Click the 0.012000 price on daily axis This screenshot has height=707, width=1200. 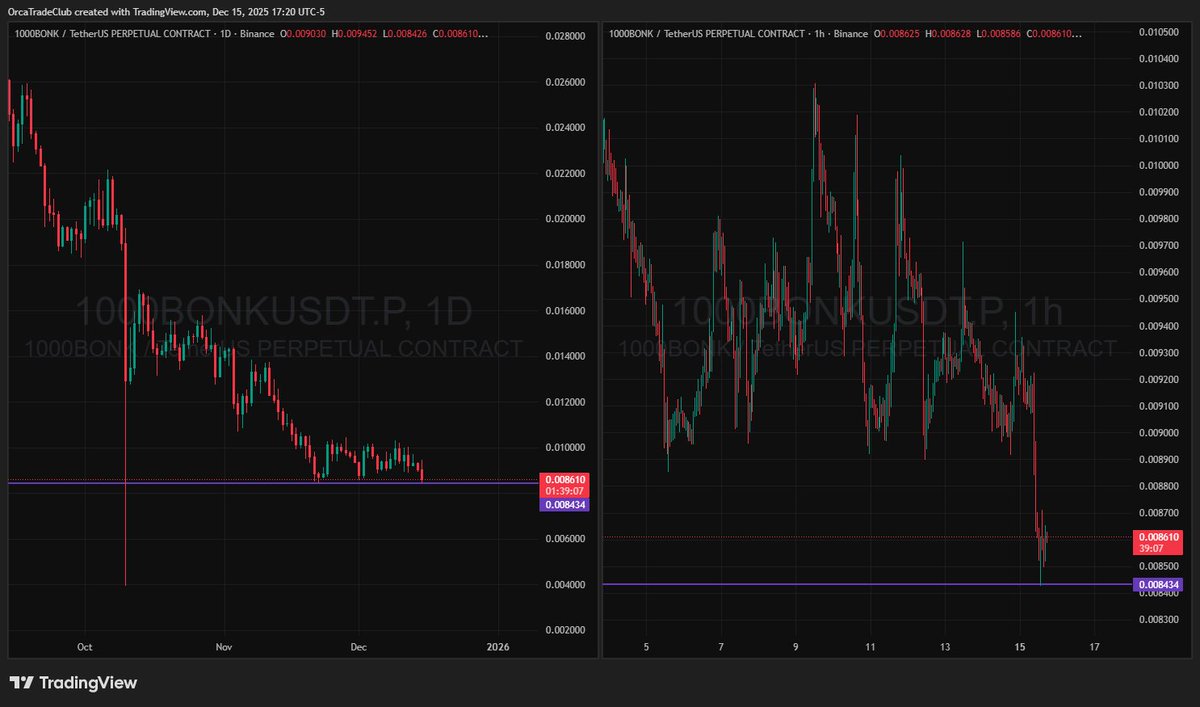[564, 402]
